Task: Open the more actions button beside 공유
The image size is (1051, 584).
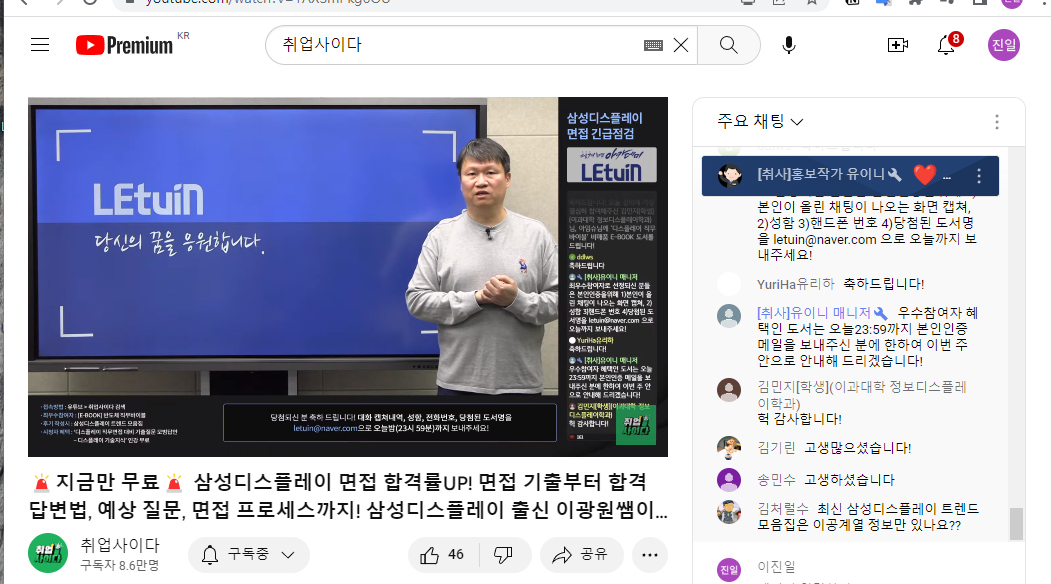Action: point(650,554)
